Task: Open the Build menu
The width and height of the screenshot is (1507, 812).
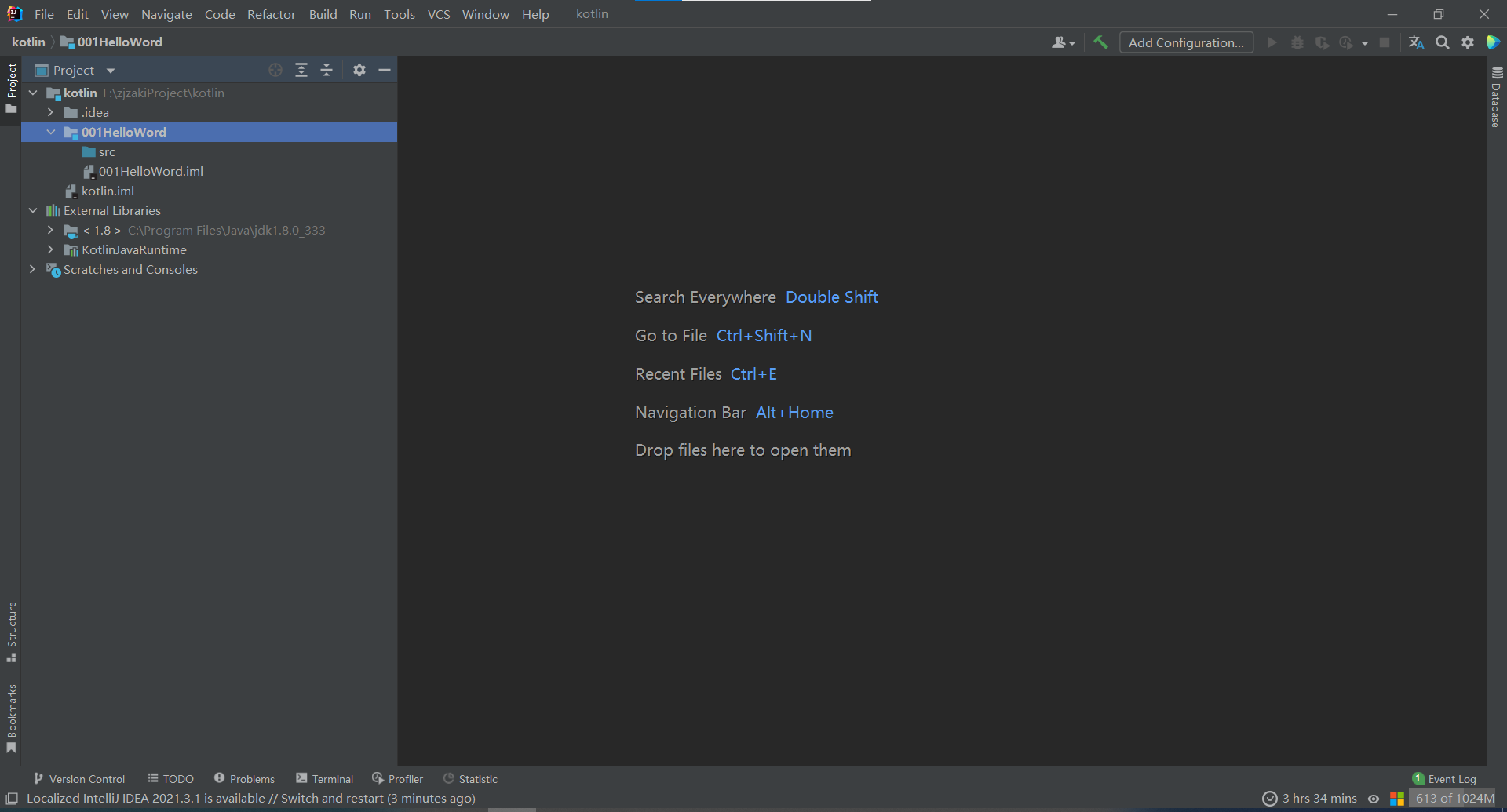Action: tap(323, 14)
